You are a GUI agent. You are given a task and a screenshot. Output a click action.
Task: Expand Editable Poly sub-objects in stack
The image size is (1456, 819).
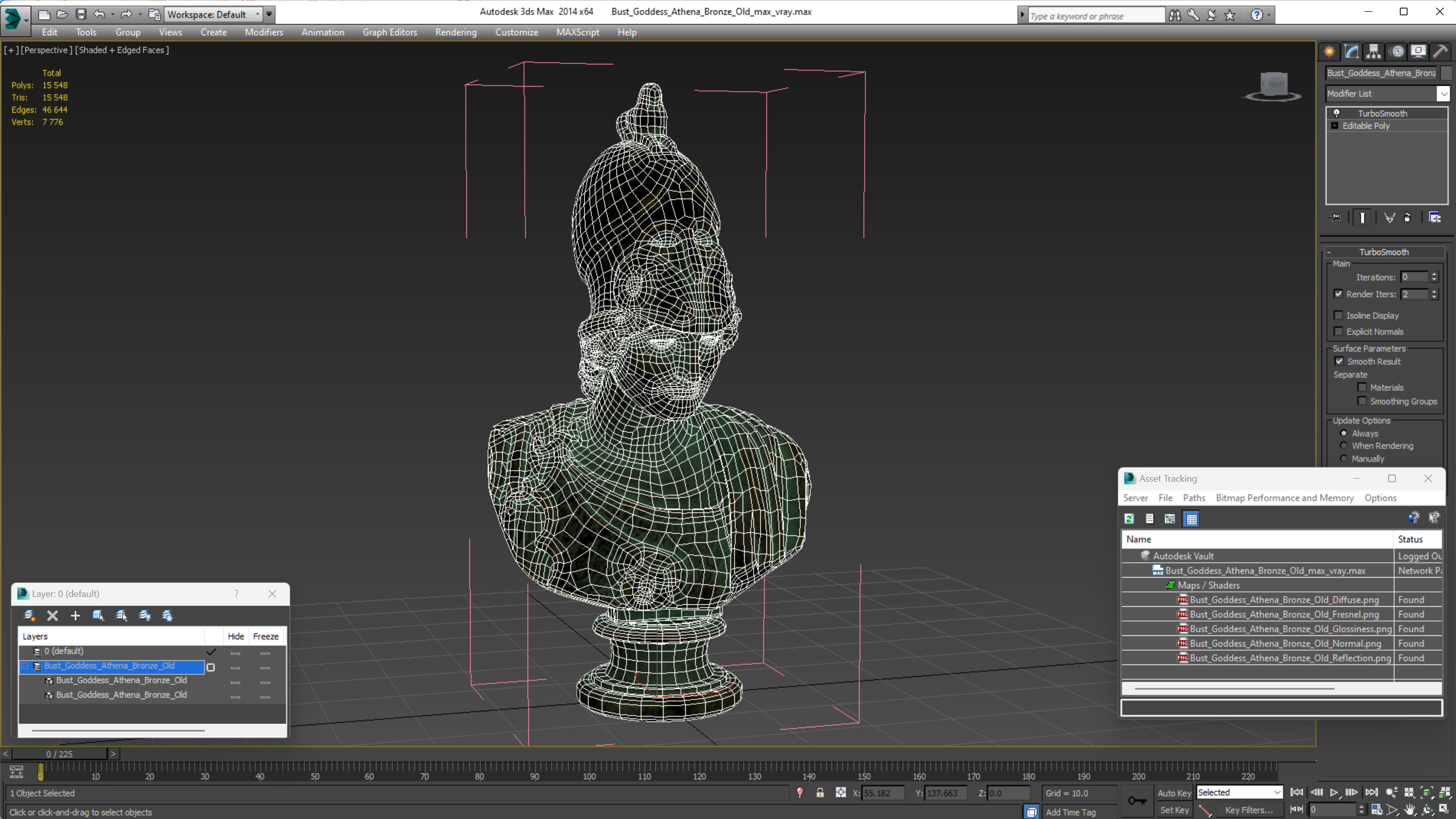(1335, 126)
